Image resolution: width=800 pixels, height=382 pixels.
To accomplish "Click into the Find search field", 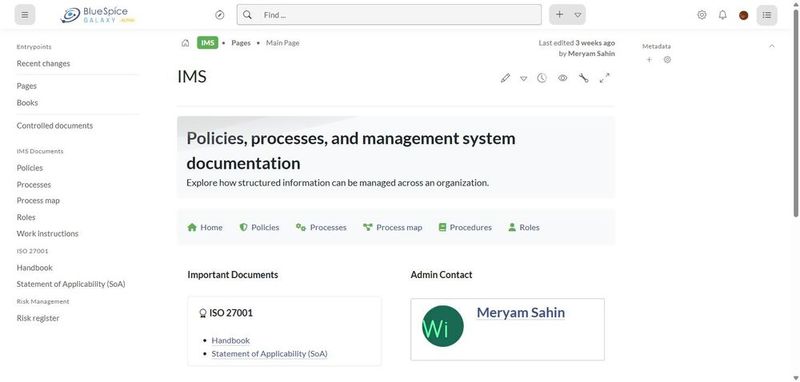I will click(389, 15).
